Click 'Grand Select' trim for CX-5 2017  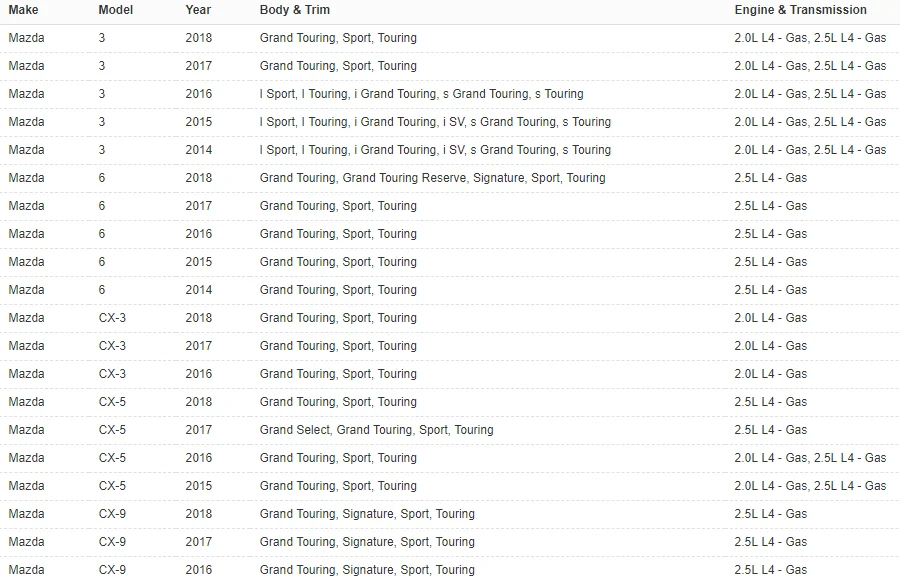click(x=295, y=430)
